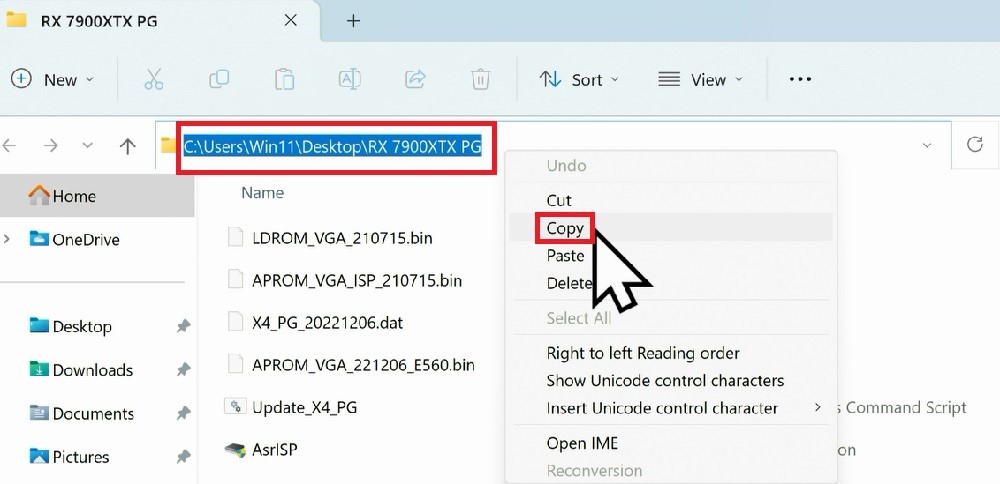Viewport: 1000px width, 484px height.
Task: Click the Paste clipboard icon in toolbar
Action: coord(285,80)
